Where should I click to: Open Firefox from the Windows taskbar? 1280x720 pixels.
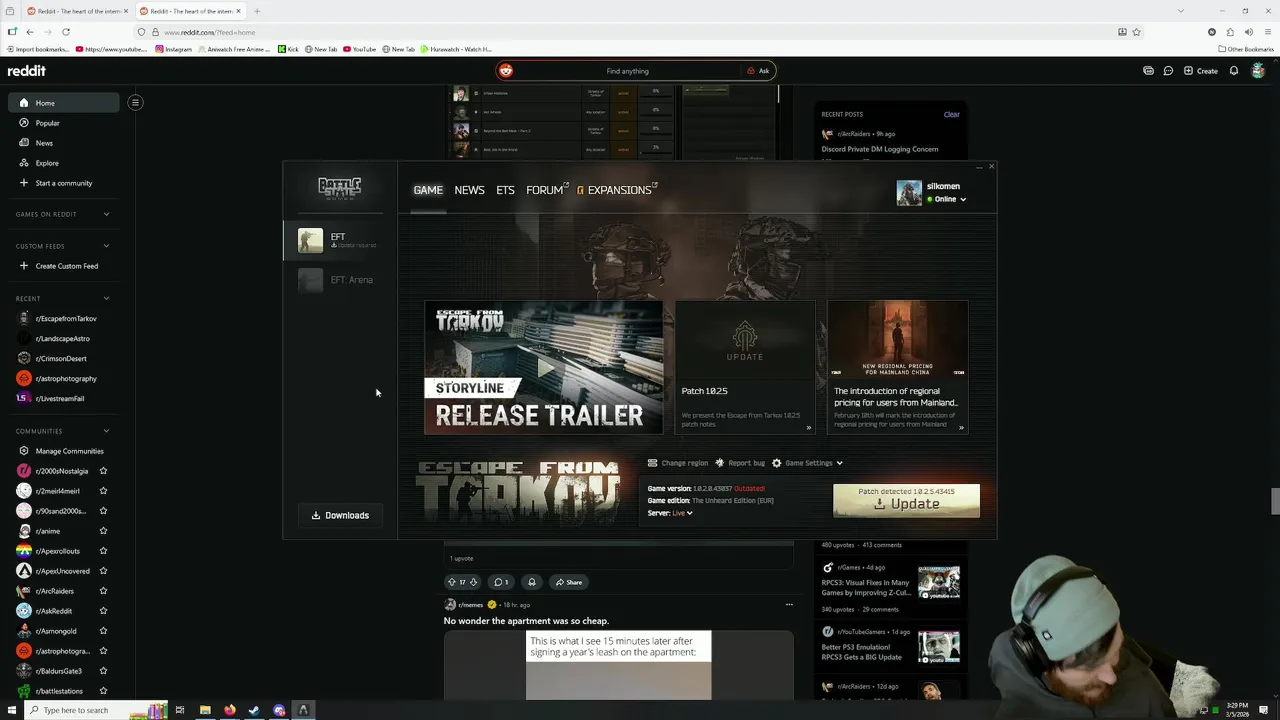229,710
